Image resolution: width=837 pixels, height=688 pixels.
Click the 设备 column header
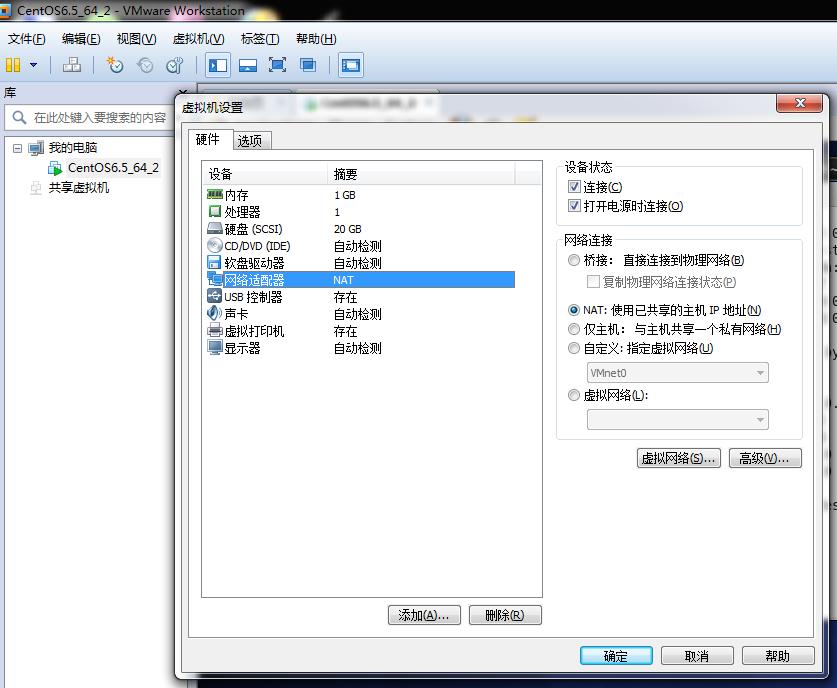pyautogui.click(x=265, y=175)
